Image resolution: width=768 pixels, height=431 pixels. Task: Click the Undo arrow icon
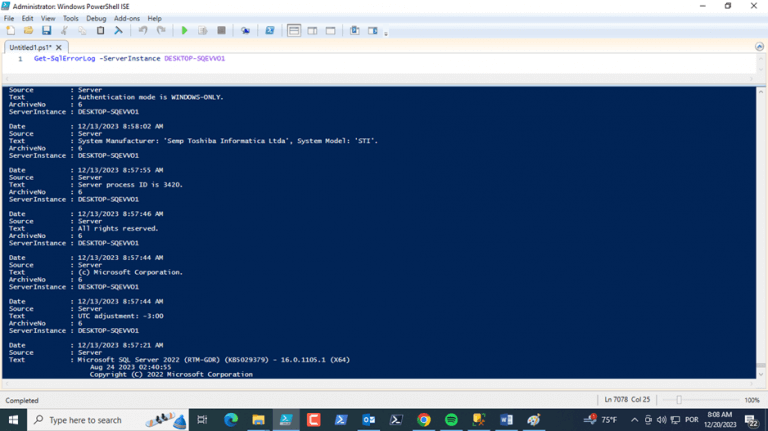pyautogui.click(x=143, y=30)
